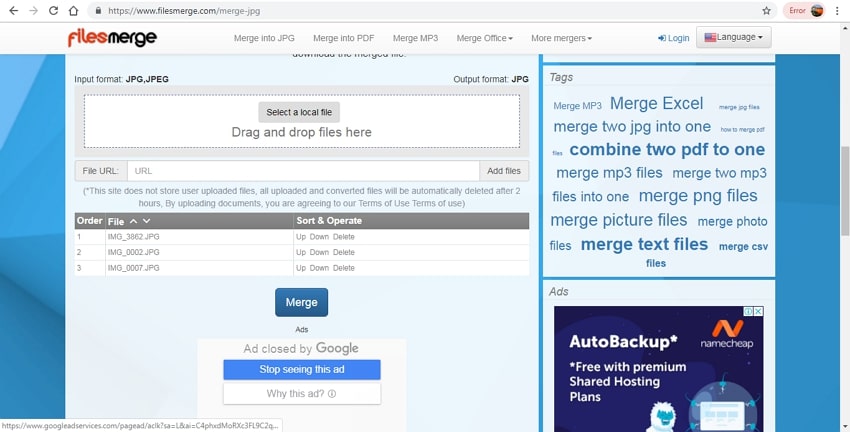Bookmark this page with the star icon

(x=766, y=10)
